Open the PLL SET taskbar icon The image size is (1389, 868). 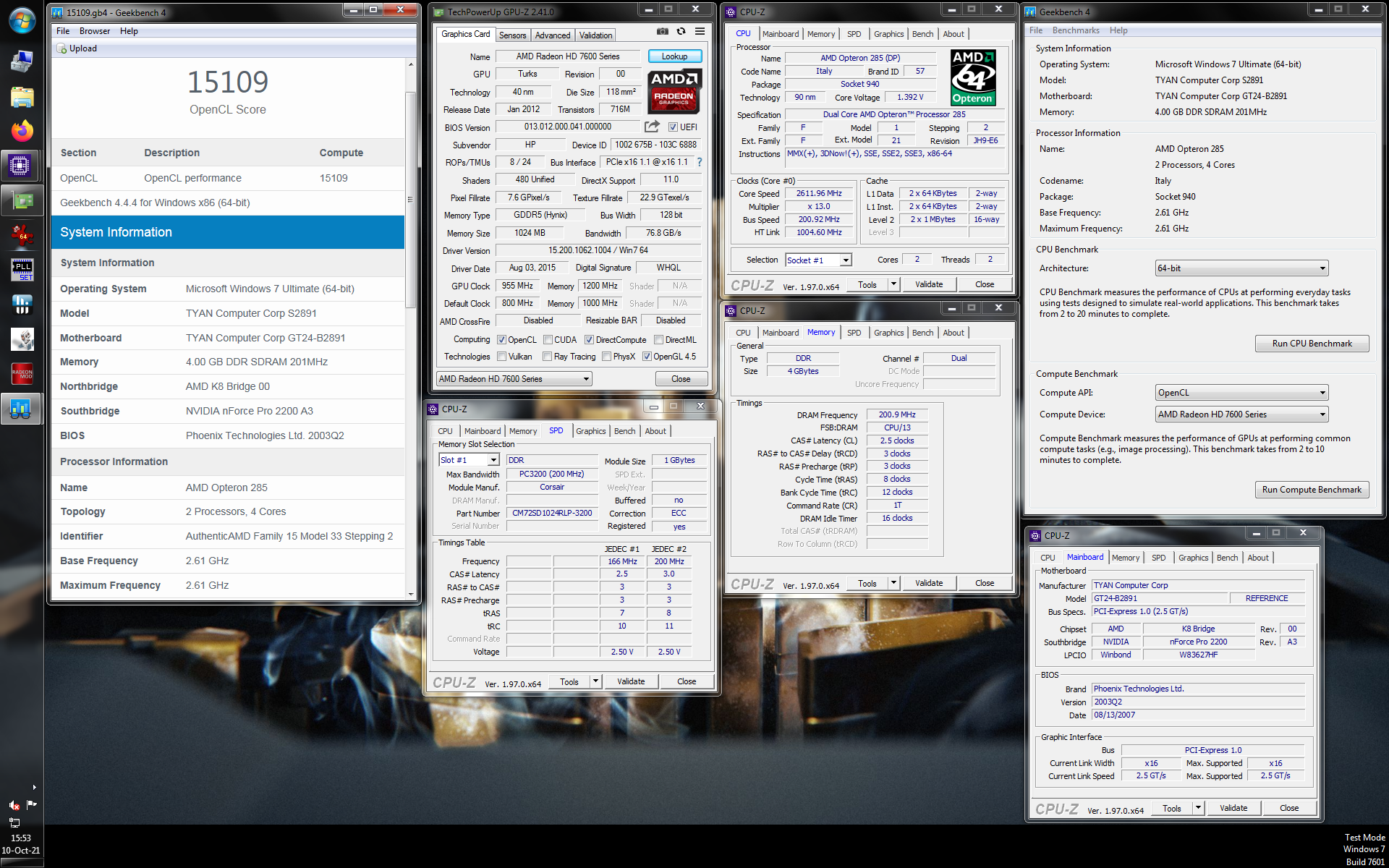point(22,270)
